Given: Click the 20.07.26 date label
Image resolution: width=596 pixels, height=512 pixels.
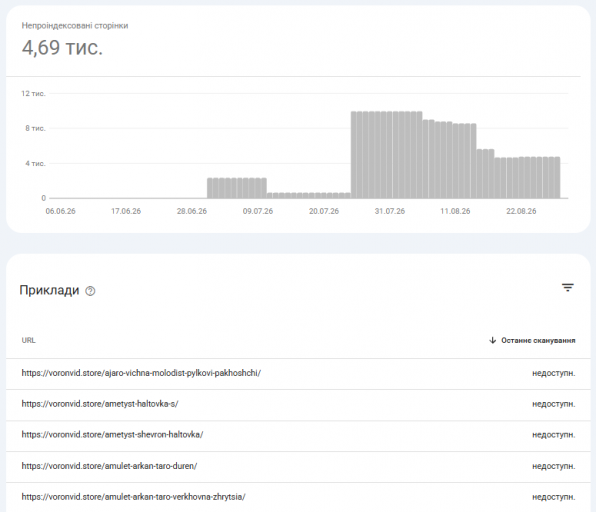Looking at the screenshot, I should point(324,211).
